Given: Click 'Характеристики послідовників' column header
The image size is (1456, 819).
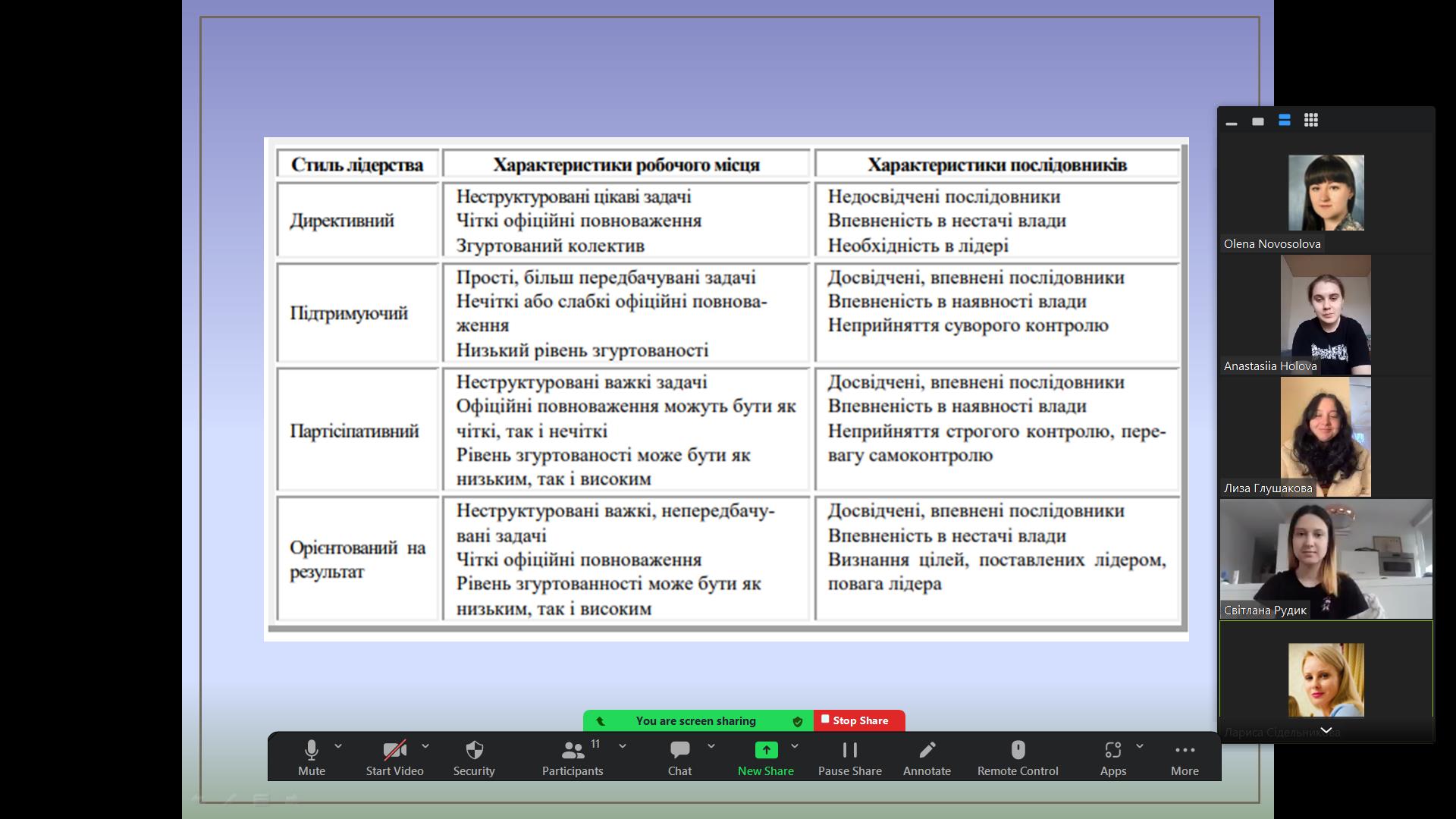Looking at the screenshot, I should point(996,165).
